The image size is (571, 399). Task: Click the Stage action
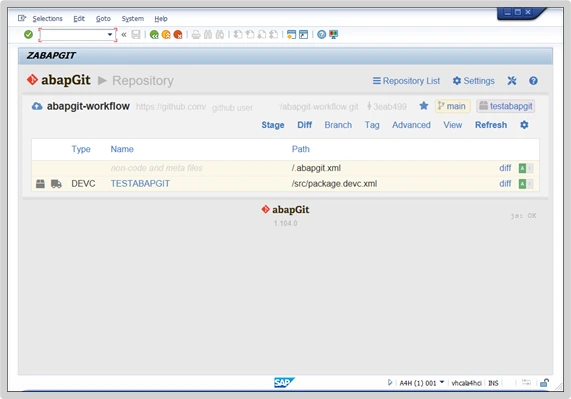(x=273, y=125)
